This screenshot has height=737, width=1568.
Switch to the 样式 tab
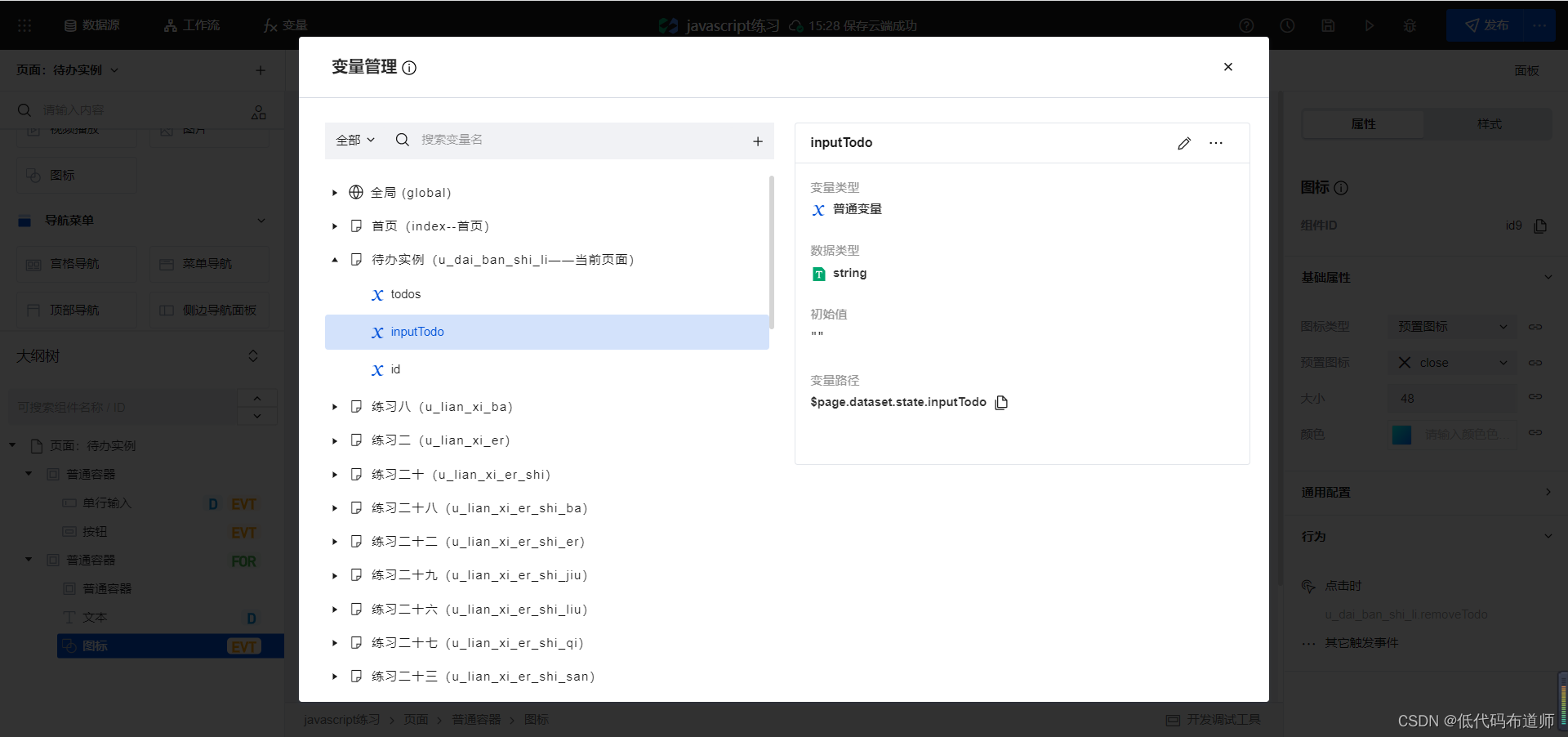pyautogui.click(x=1489, y=124)
